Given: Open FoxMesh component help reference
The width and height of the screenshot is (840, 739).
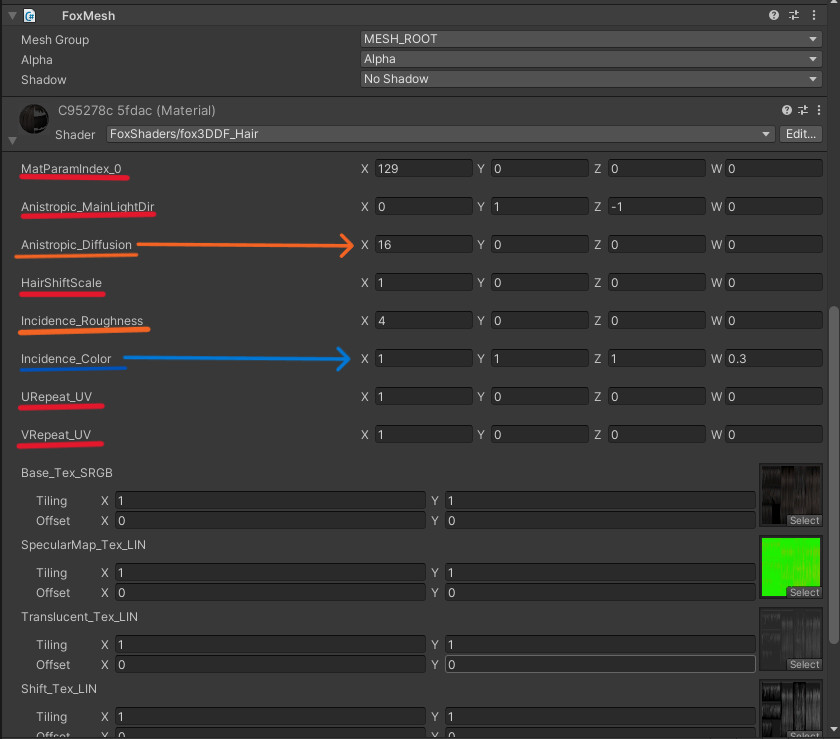Looking at the screenshot, I should tap(774, 15).
